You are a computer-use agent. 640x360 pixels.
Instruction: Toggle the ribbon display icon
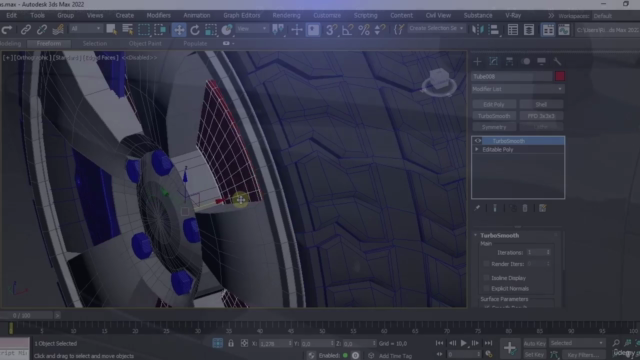tap(548, 29)
